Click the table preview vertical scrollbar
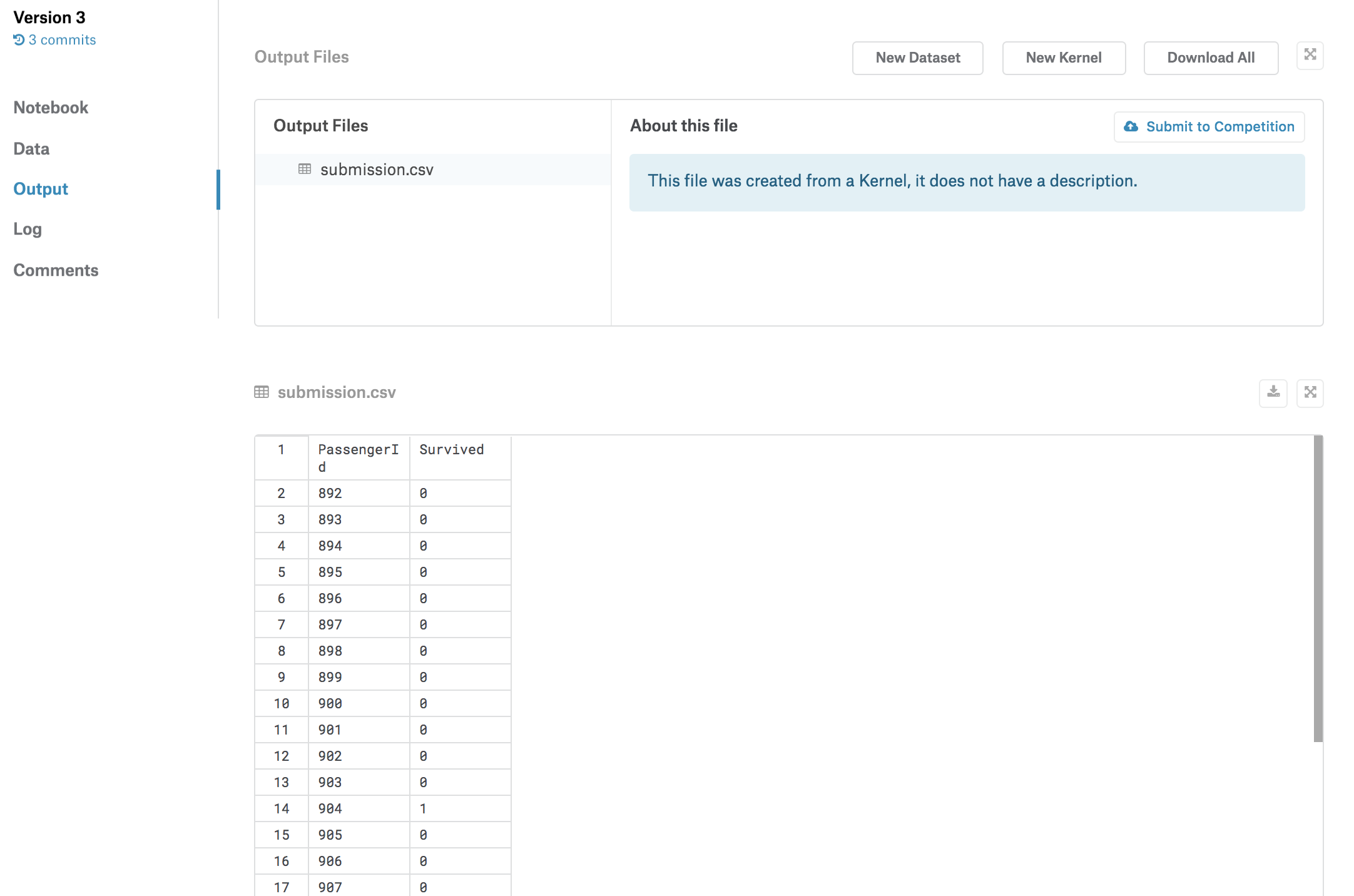This screenshot has height=896, width=1354. pos(1318,588)
